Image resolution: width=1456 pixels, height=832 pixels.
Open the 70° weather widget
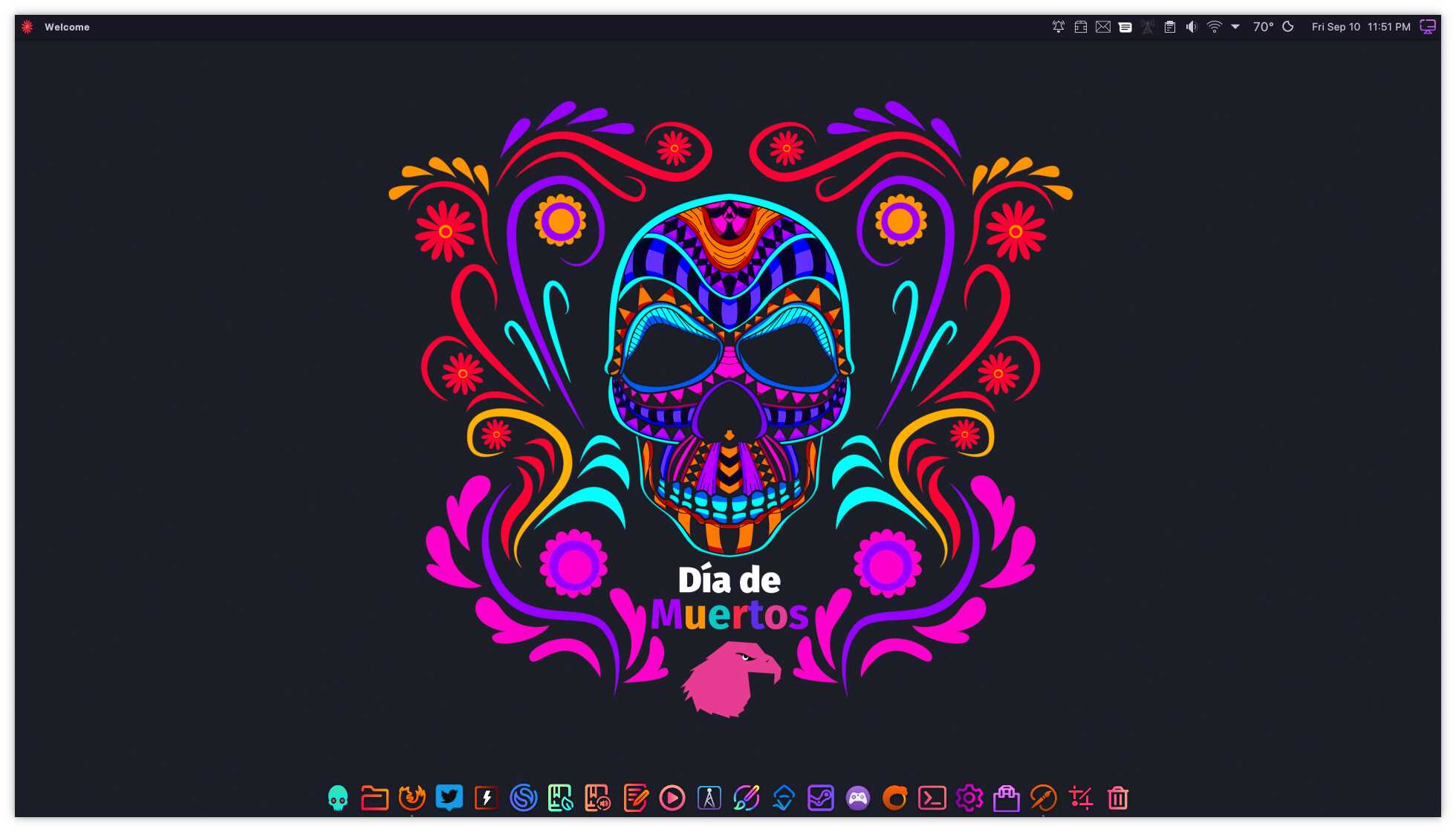click(x=1263, y=27)
